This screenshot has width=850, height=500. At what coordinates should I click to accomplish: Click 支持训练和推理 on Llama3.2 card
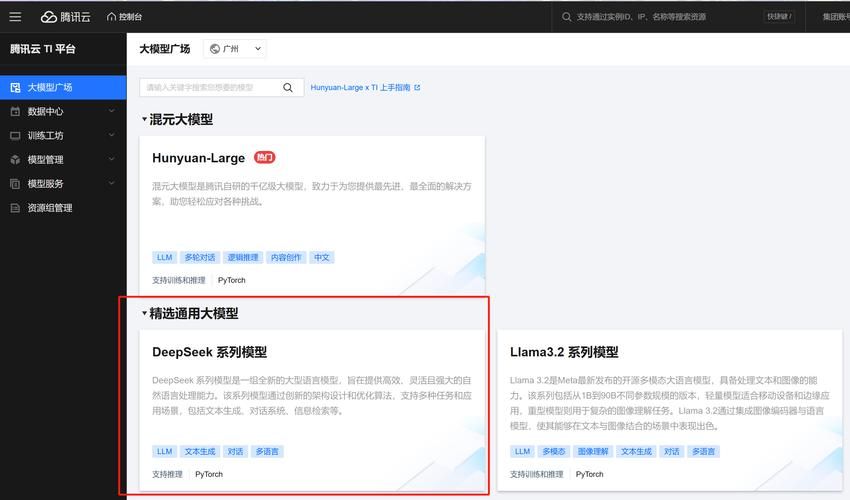pos(536,474)
